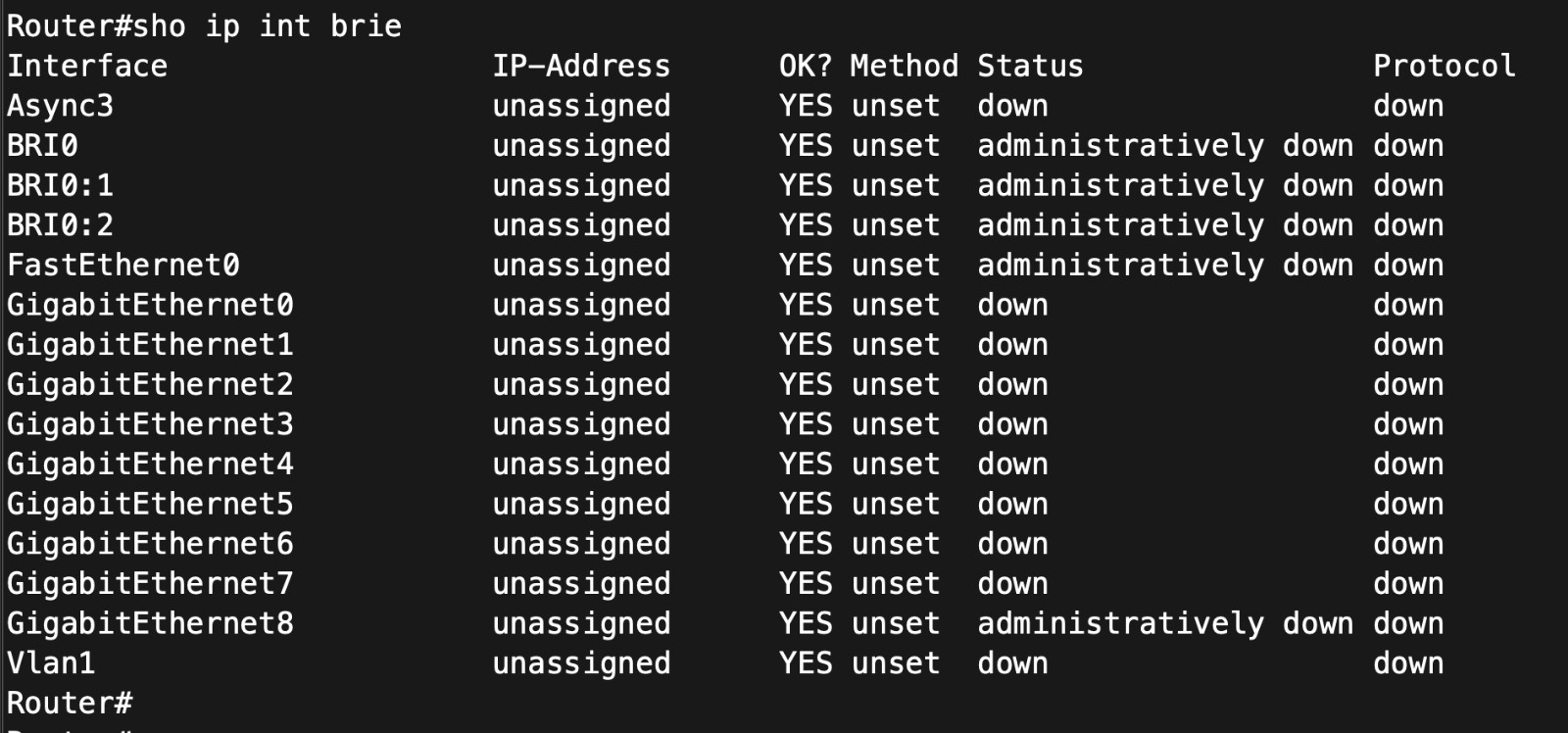Screen dimensions: 1568x733
Task: Click the Status column header
Action: tap(1030, 67)
